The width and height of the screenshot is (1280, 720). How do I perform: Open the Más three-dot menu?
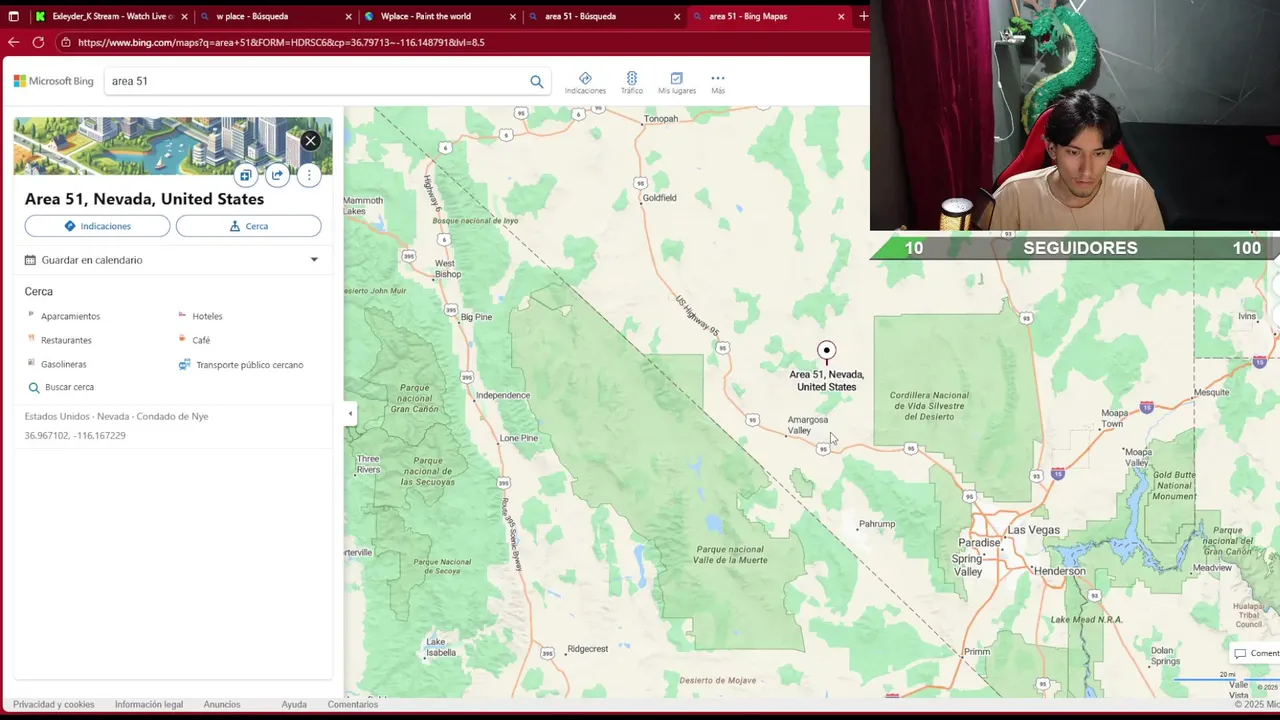click(718, 83)
